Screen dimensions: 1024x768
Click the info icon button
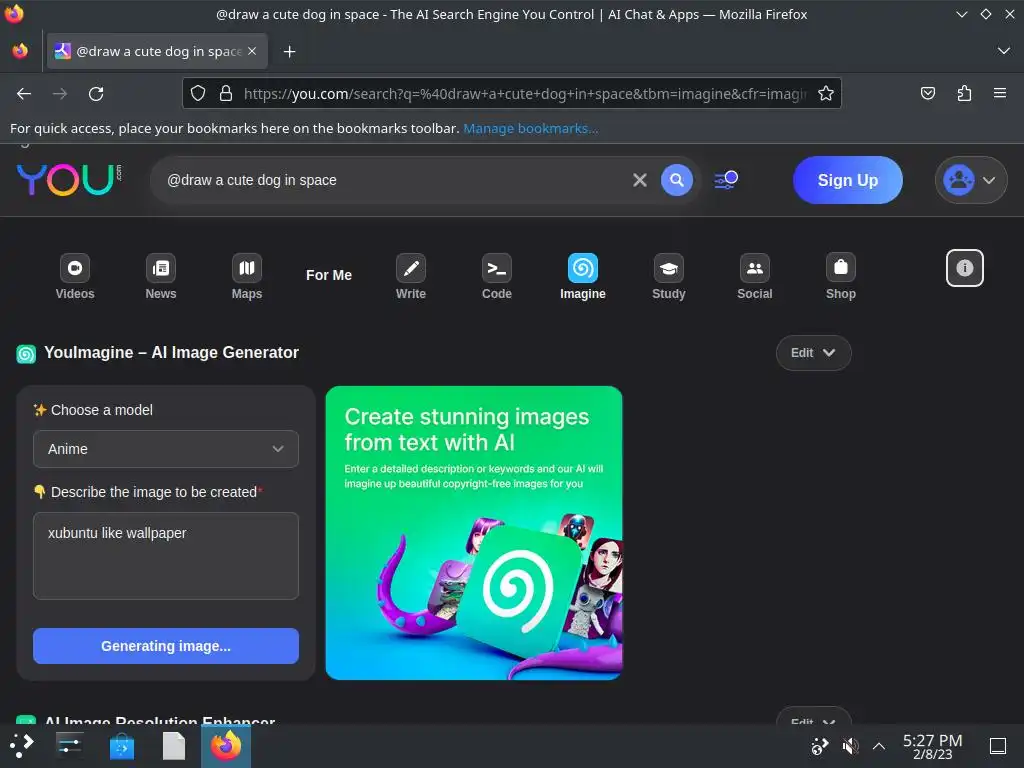click(x=965, y=268)
